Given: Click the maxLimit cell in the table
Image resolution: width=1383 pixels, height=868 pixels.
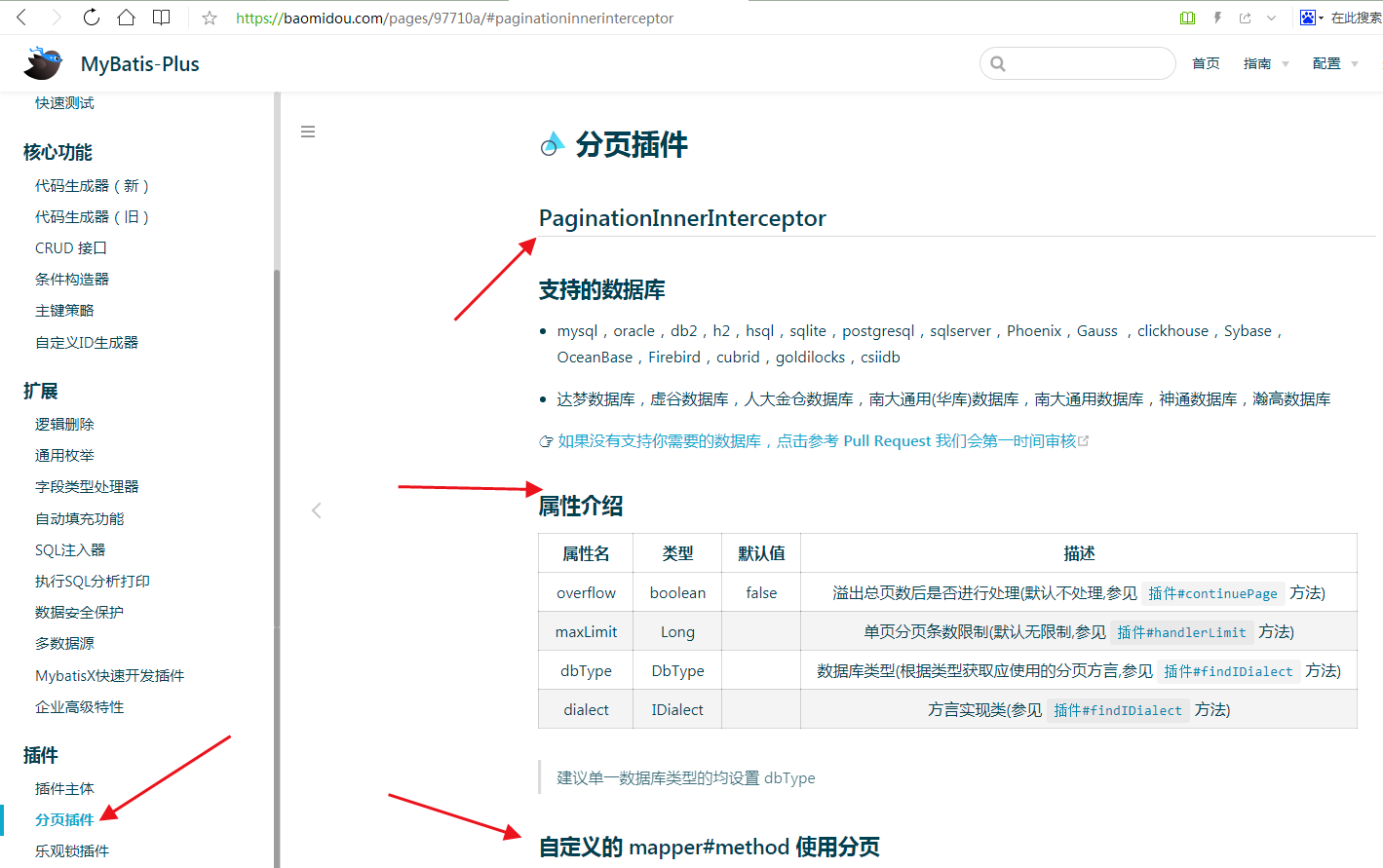Looking at the screenshot, I should 586,631.
